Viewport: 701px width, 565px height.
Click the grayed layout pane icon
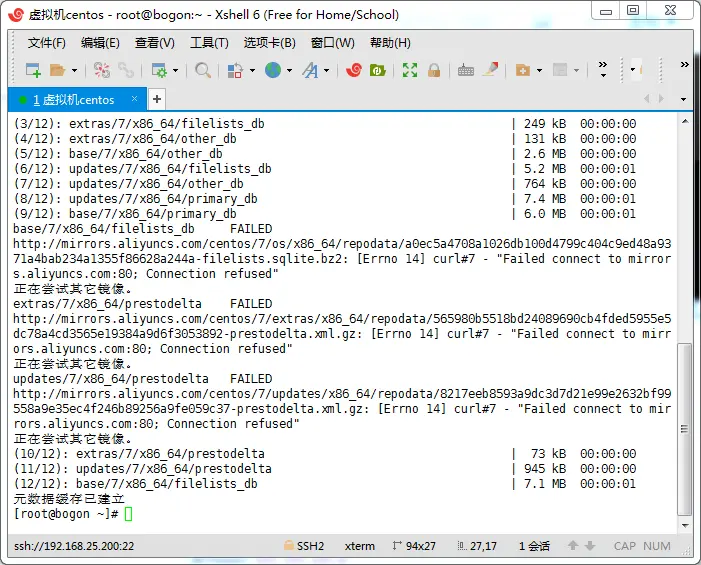pos(560,70)
